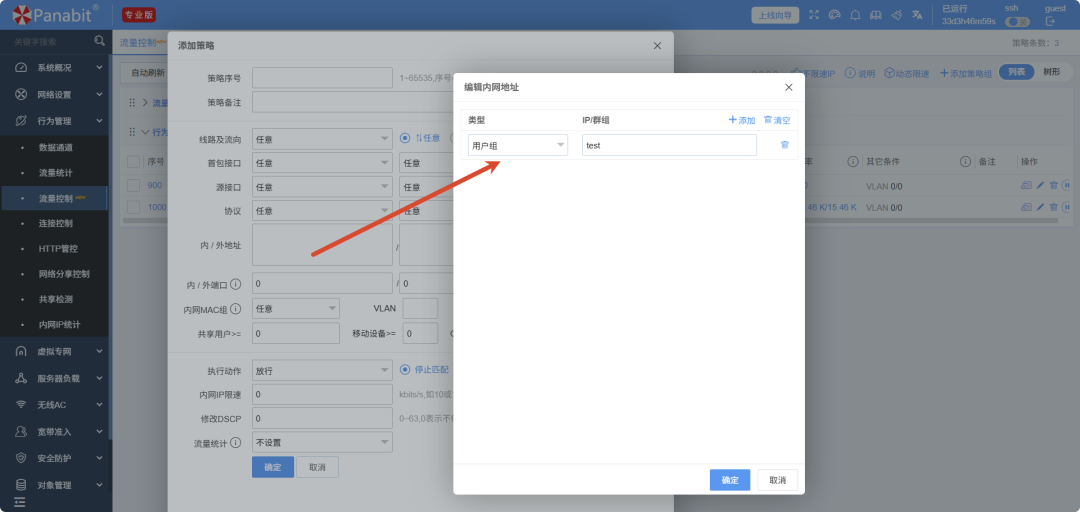This screenshot has height=512, width=1080.
Task: Click the 策略序号 input field
Action: tap(322, 77)
